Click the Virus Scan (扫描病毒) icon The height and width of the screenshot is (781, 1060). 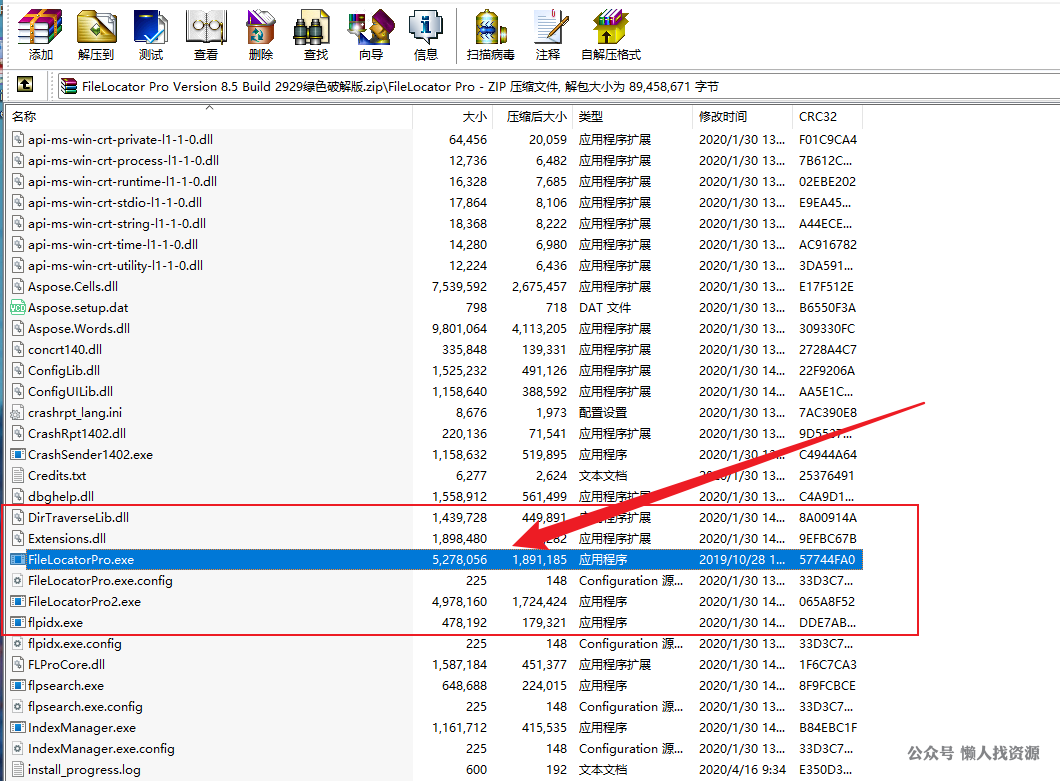[x=491, y=34]
